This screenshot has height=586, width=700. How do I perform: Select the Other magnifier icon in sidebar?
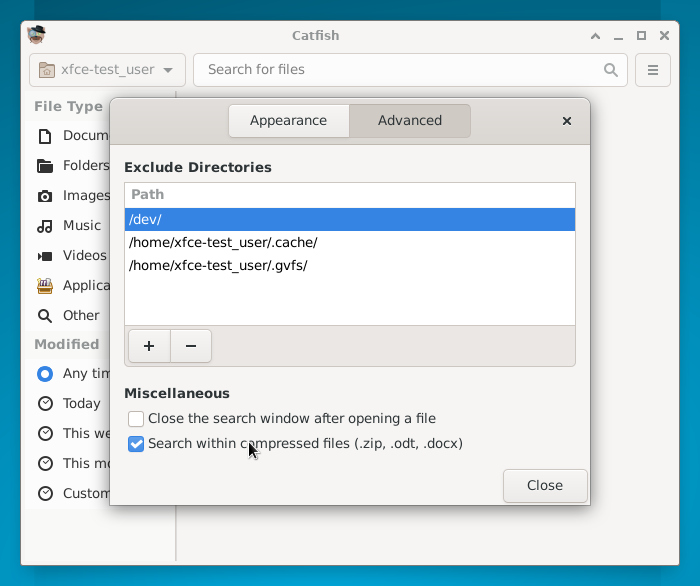click(45, 316)
